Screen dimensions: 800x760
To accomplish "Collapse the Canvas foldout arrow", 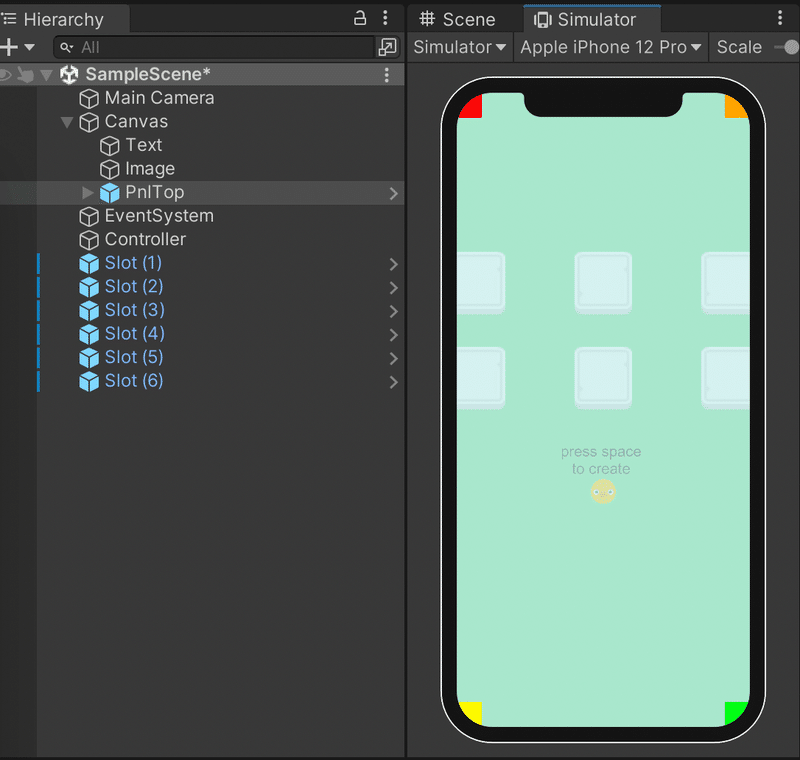I will click(67, 122).
